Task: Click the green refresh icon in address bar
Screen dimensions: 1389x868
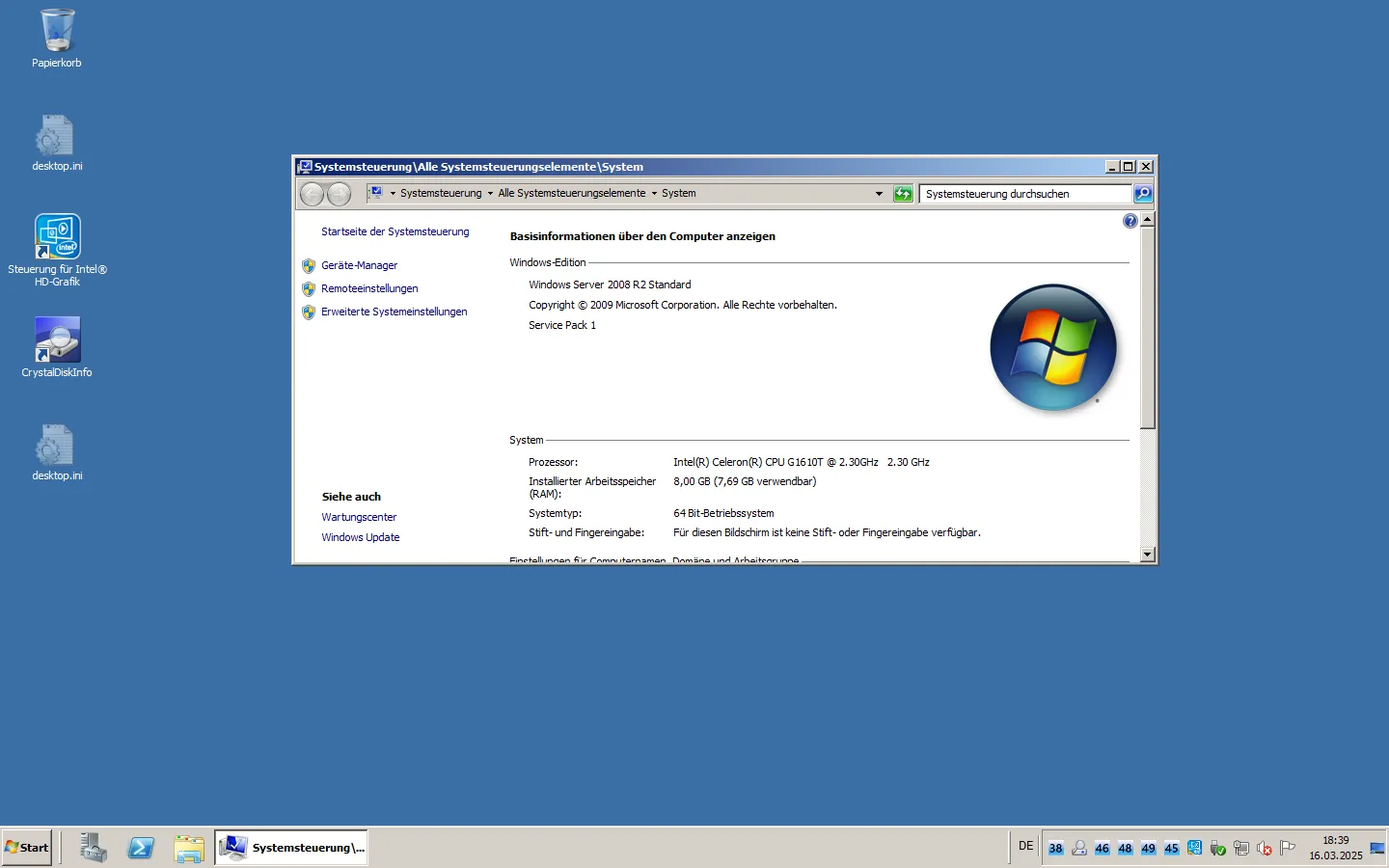Action: [903, 194]
